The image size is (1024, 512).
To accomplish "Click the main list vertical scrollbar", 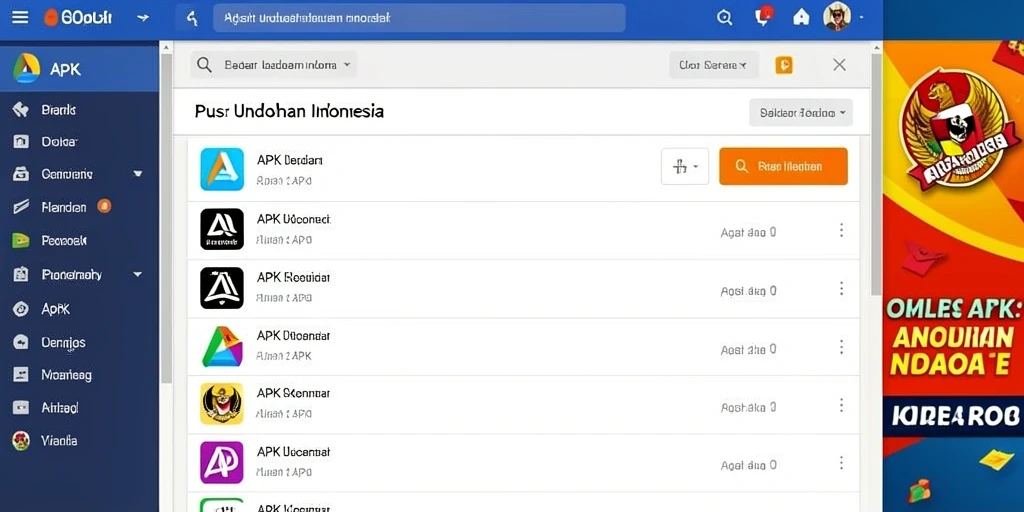I will pyautogui.click(x=876, y=173).
